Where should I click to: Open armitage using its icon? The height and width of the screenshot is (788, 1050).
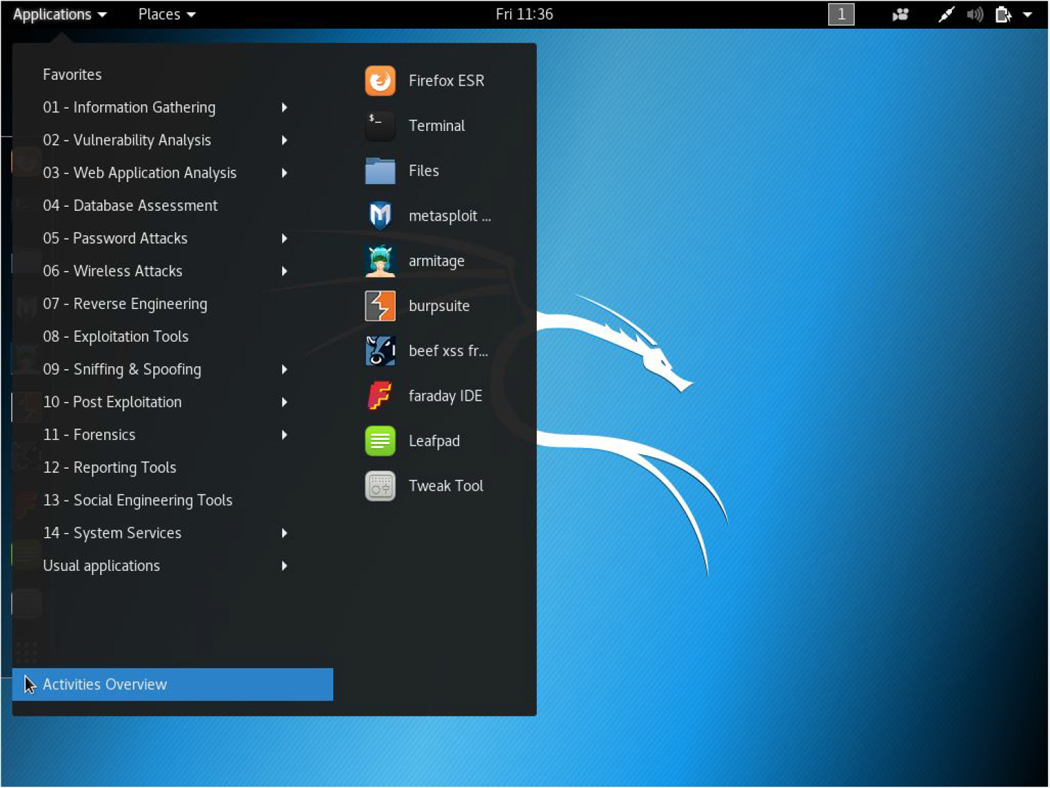380,261
